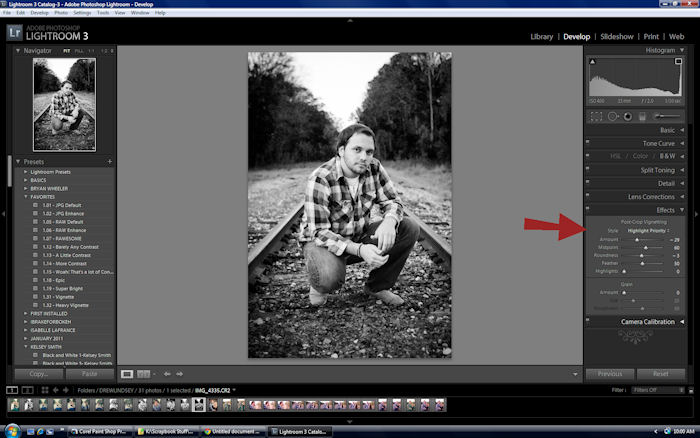Image resolution: width=700 pixels, height=438 pixels.
Task: Collapse the Effects panel
Action: coord(682,210)
